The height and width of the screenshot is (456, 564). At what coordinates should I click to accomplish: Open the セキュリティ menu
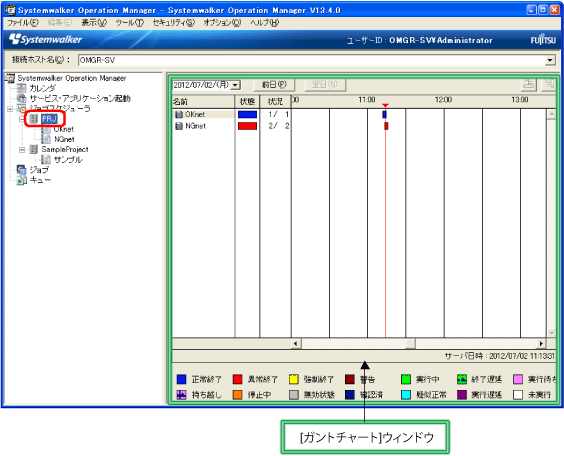[174, 23]
